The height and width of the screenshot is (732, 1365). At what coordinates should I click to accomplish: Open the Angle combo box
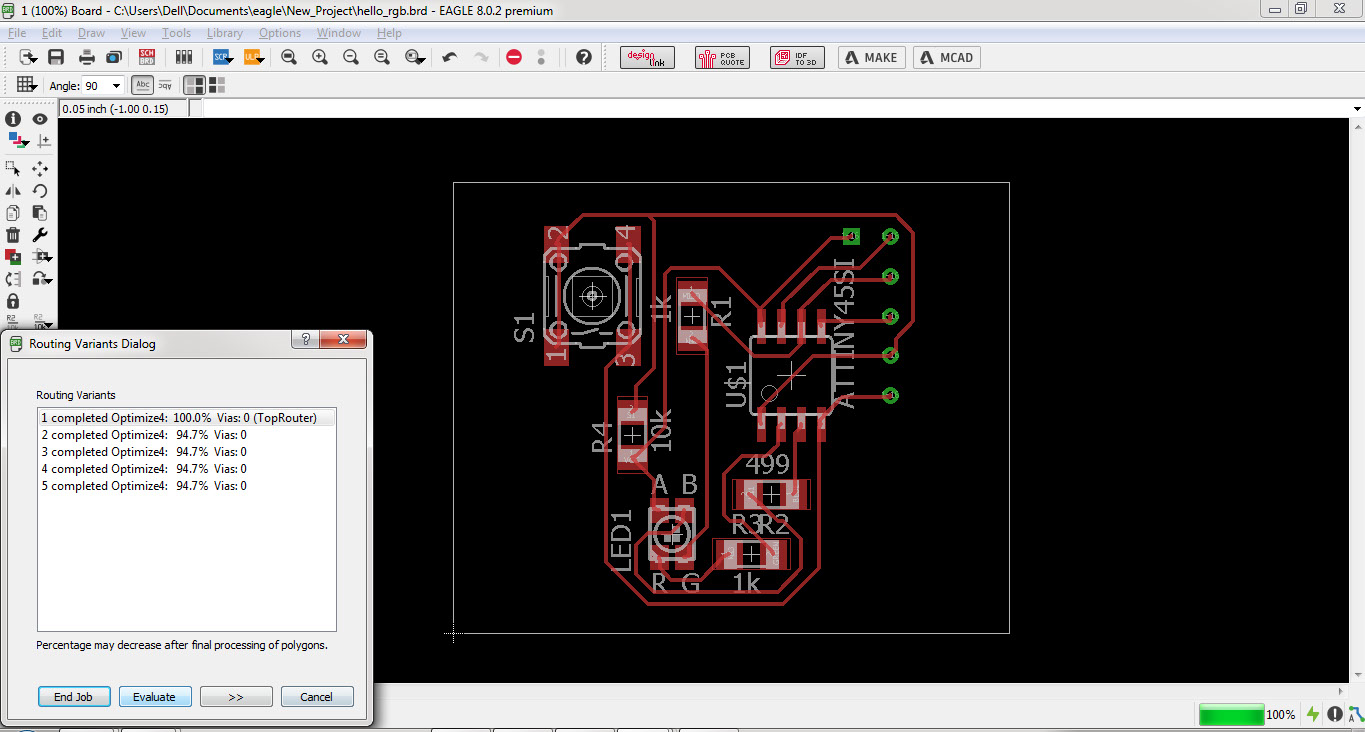[103, 86]
